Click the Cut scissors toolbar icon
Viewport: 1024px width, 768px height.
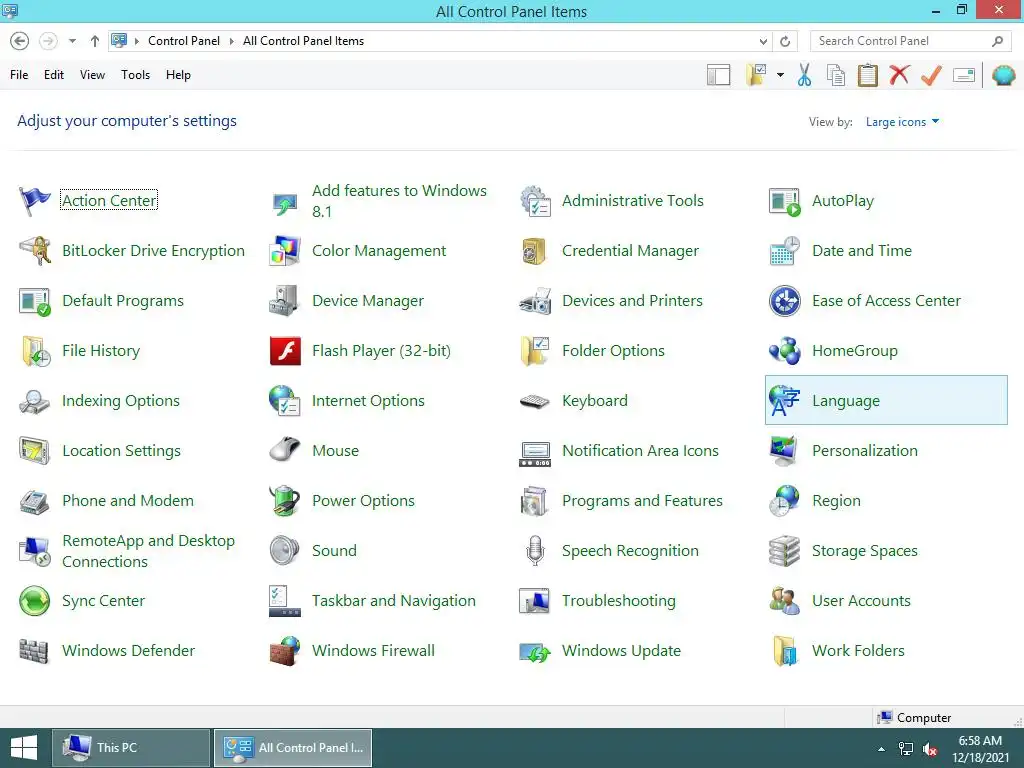click(x=805, y=75)
